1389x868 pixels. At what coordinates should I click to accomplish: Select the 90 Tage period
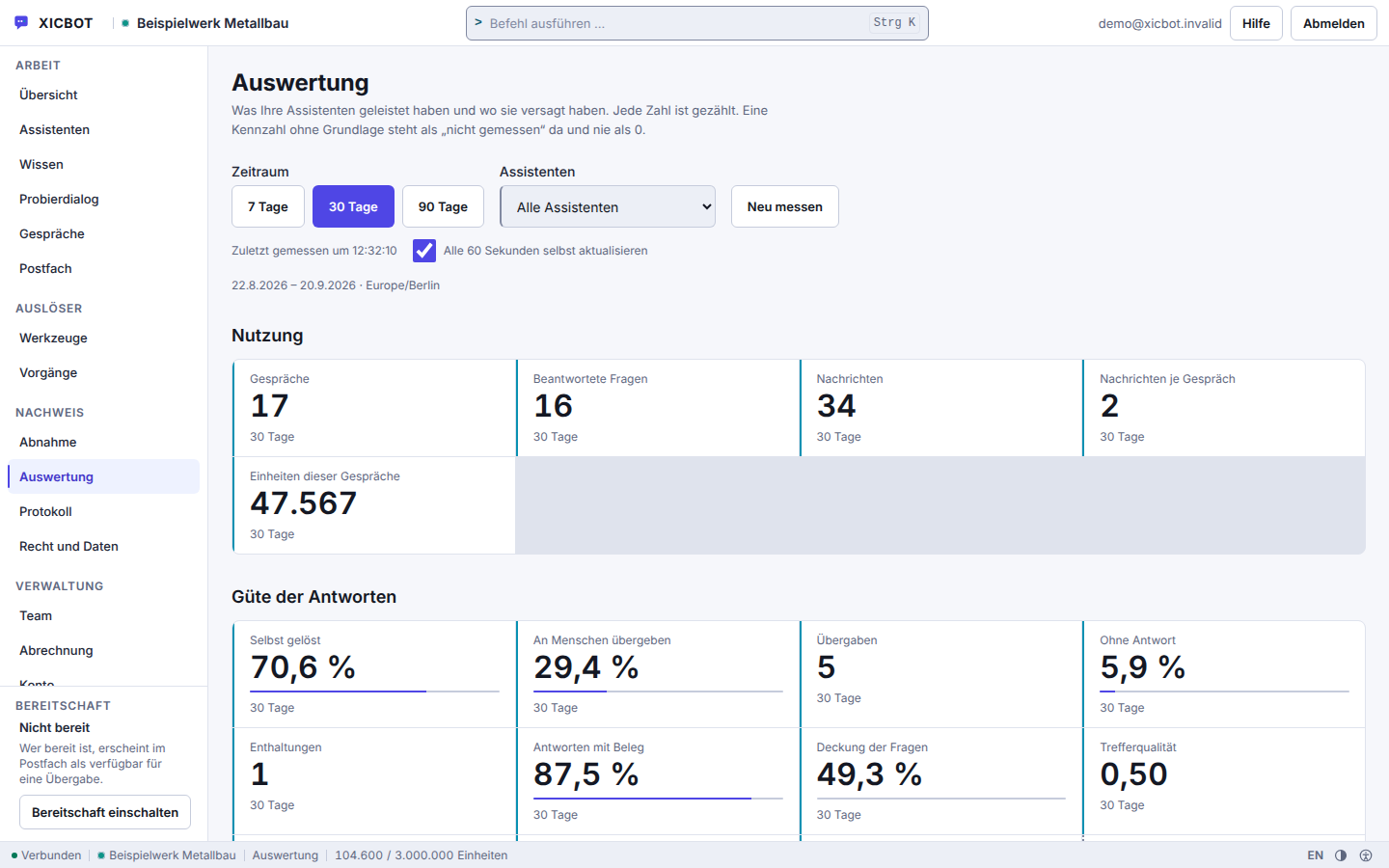(x=443, y=206)
